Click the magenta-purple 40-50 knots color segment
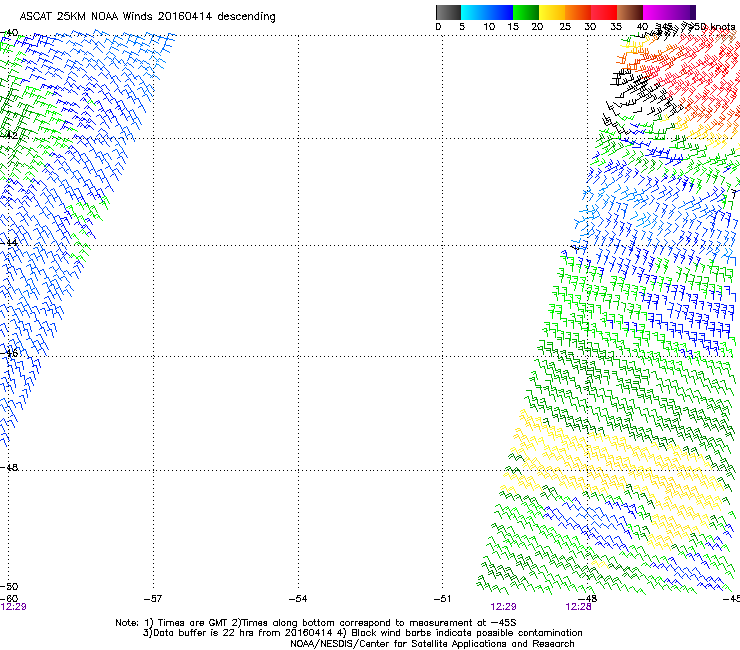 (669, 12)
